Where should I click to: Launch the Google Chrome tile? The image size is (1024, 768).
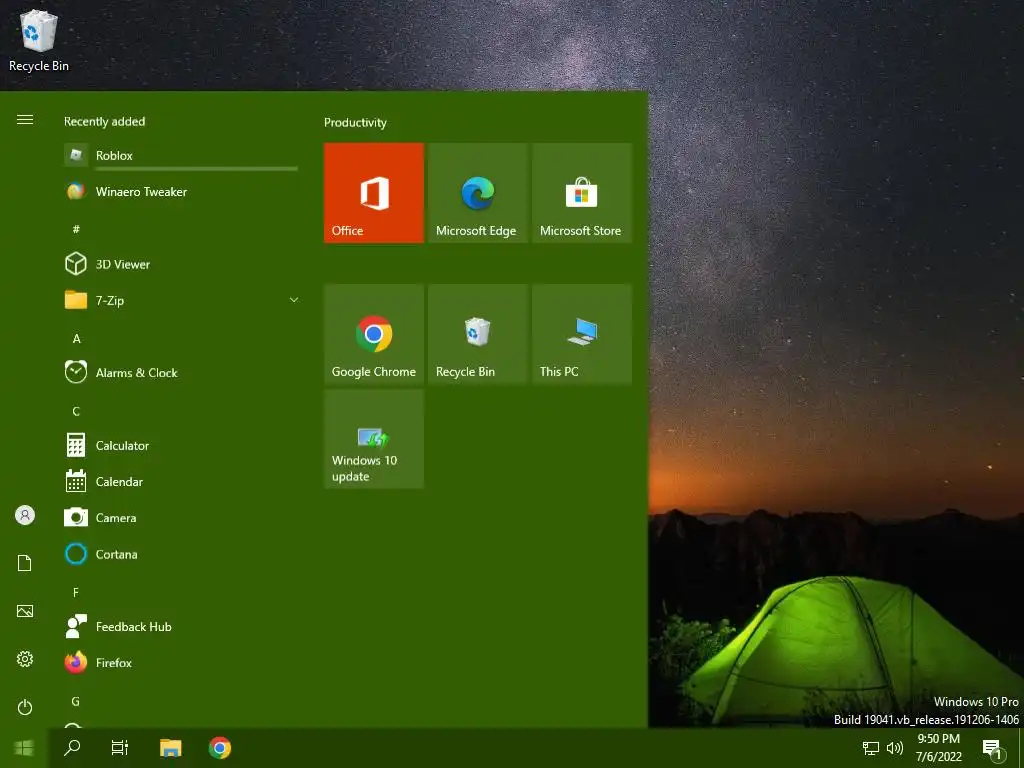(374, 334)
